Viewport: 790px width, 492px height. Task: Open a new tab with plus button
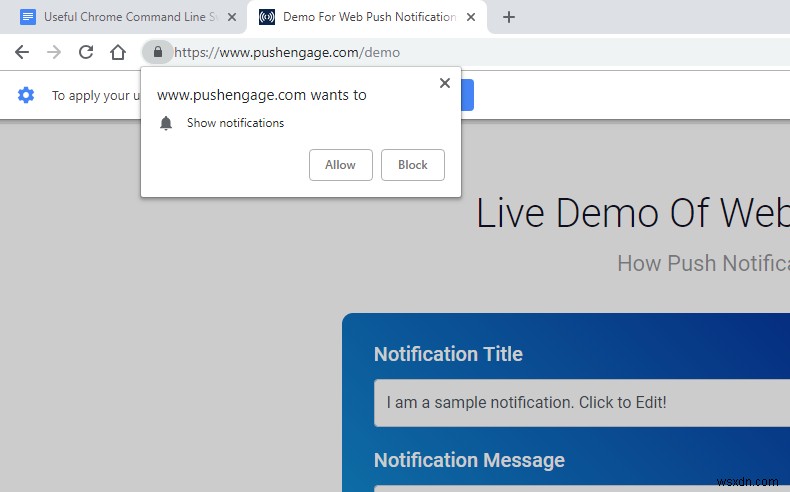click(x=509, y=17)
